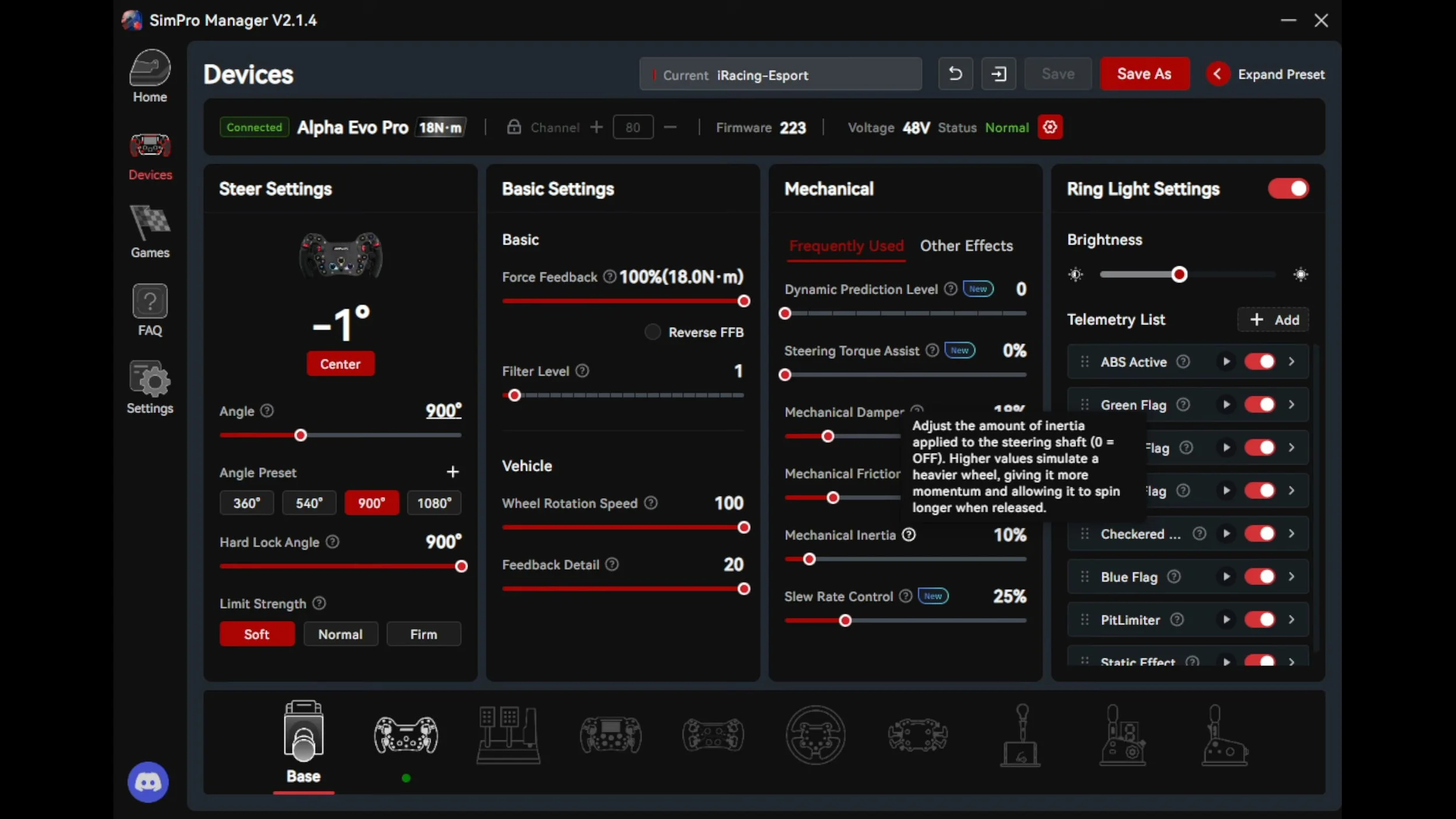Click the Channel number input field
The image size is (1456, 819).
(x=632, y=127)
